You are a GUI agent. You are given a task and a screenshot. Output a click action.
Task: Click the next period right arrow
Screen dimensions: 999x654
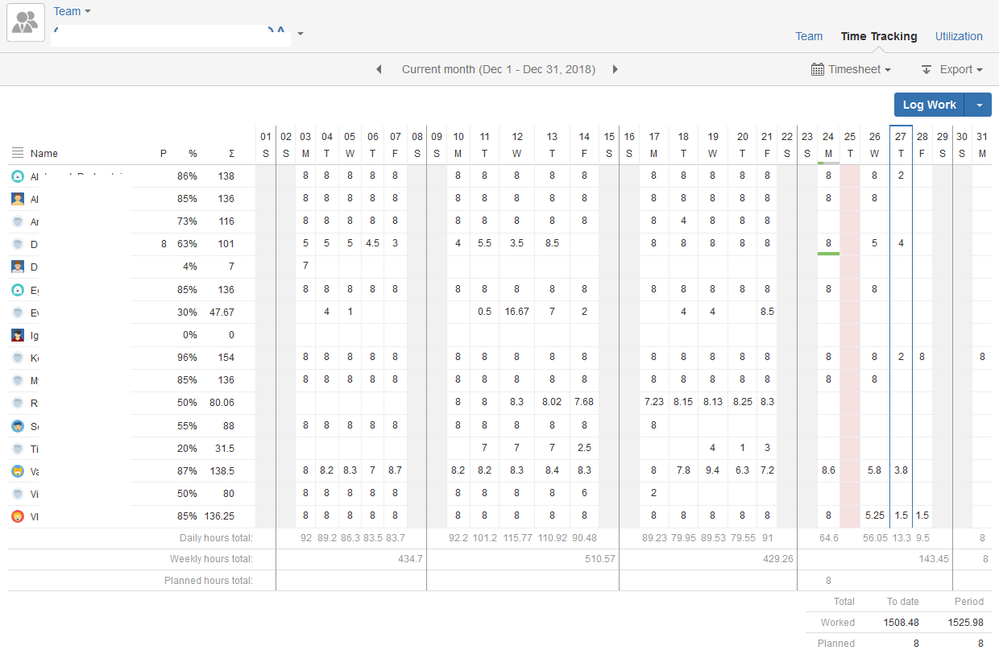click(x=617, y=69)
